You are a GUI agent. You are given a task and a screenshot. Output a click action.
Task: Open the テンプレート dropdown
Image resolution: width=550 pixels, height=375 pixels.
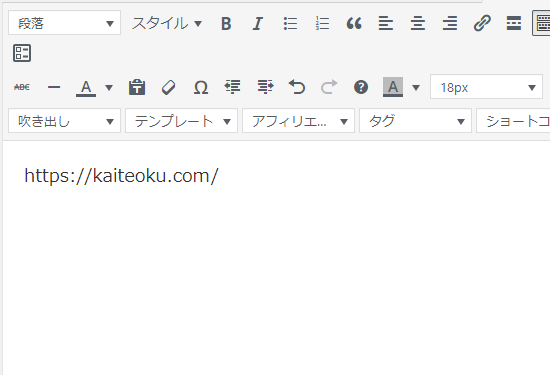pos(181,121)
